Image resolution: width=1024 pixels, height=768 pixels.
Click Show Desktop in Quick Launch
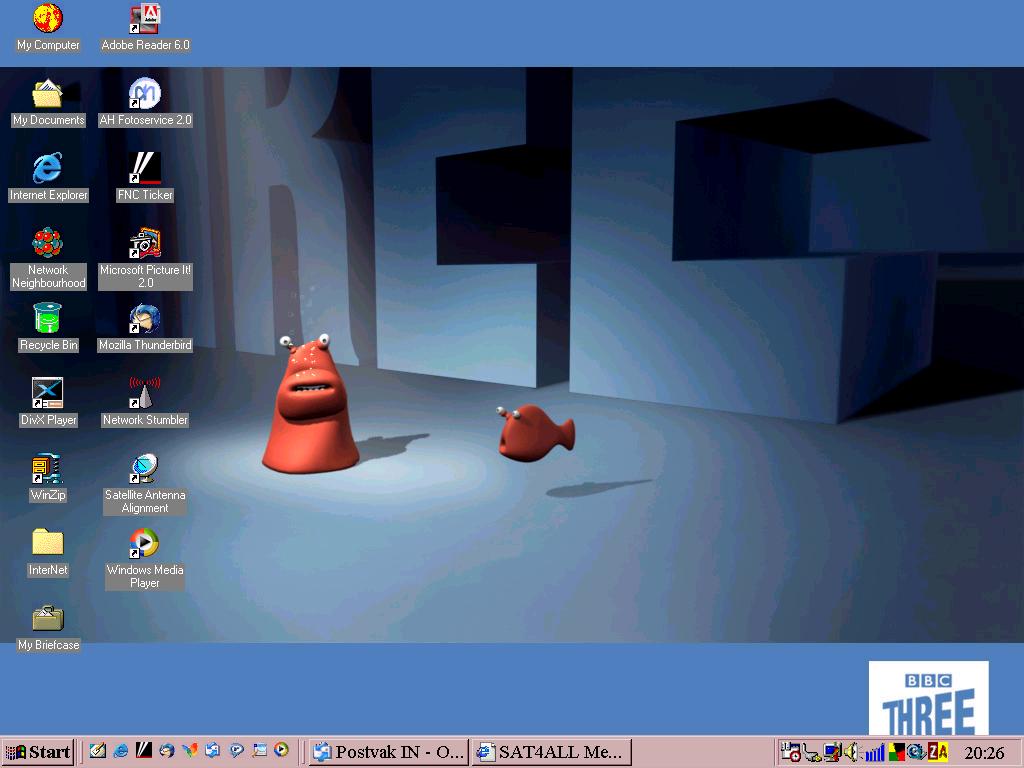click(98, 751)
